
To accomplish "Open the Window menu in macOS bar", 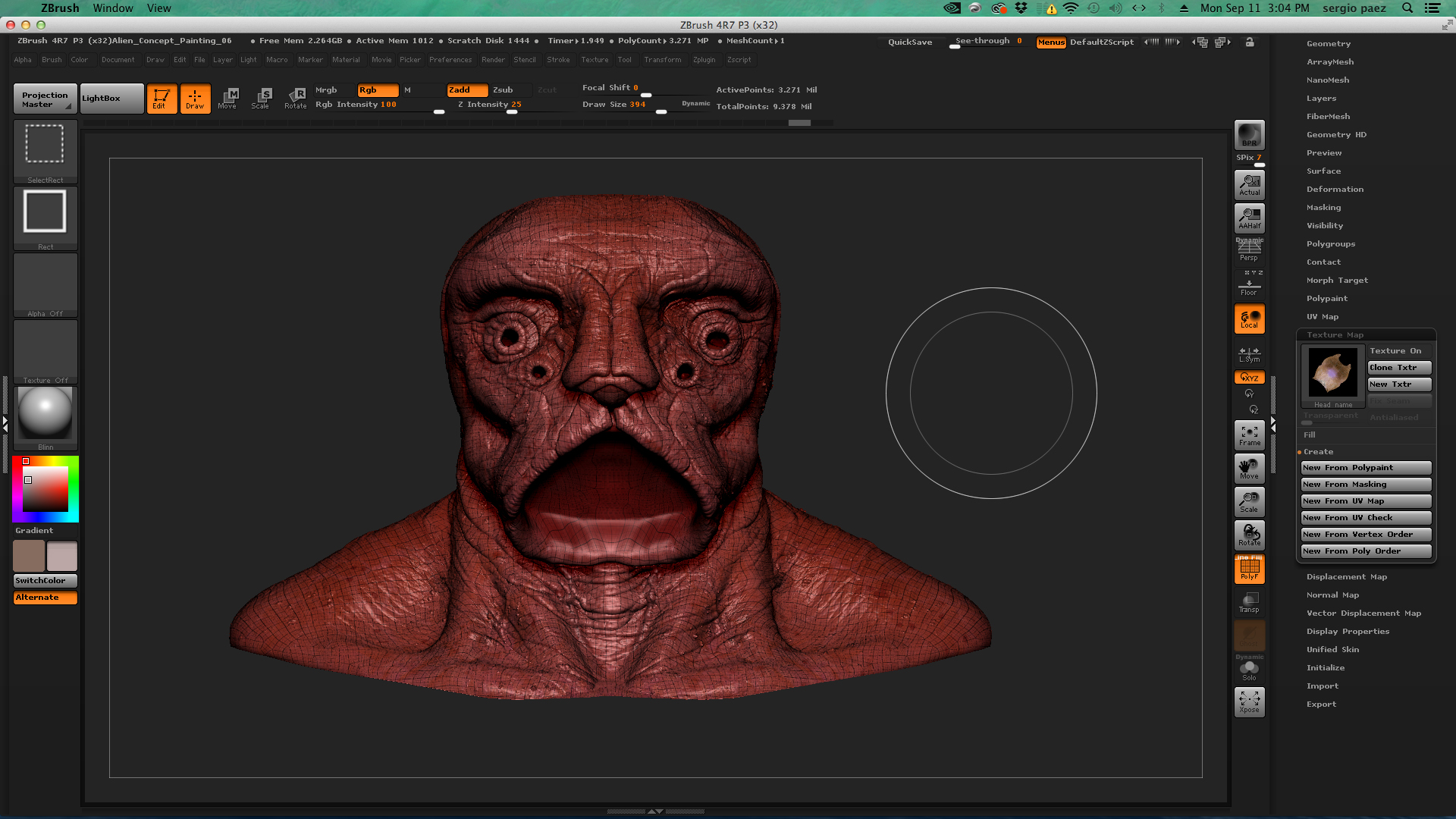I will pos(113,8).
